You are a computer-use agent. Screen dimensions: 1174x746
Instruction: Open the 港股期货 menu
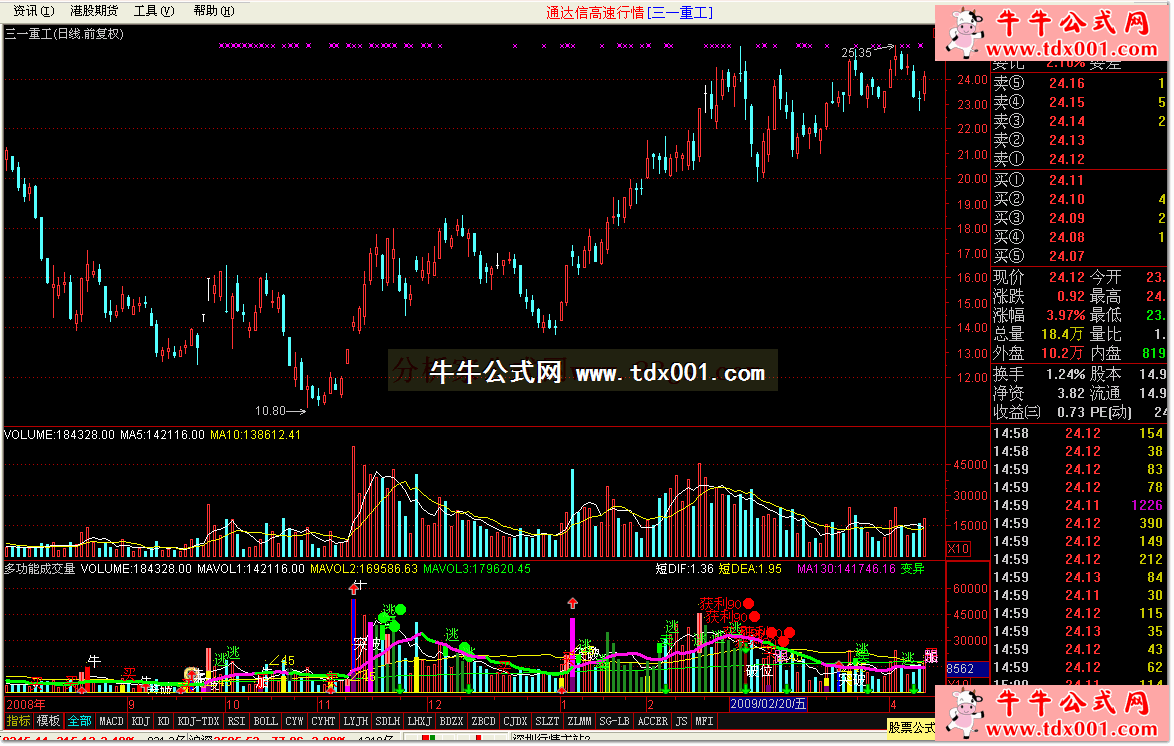click(x=94, y=10)
